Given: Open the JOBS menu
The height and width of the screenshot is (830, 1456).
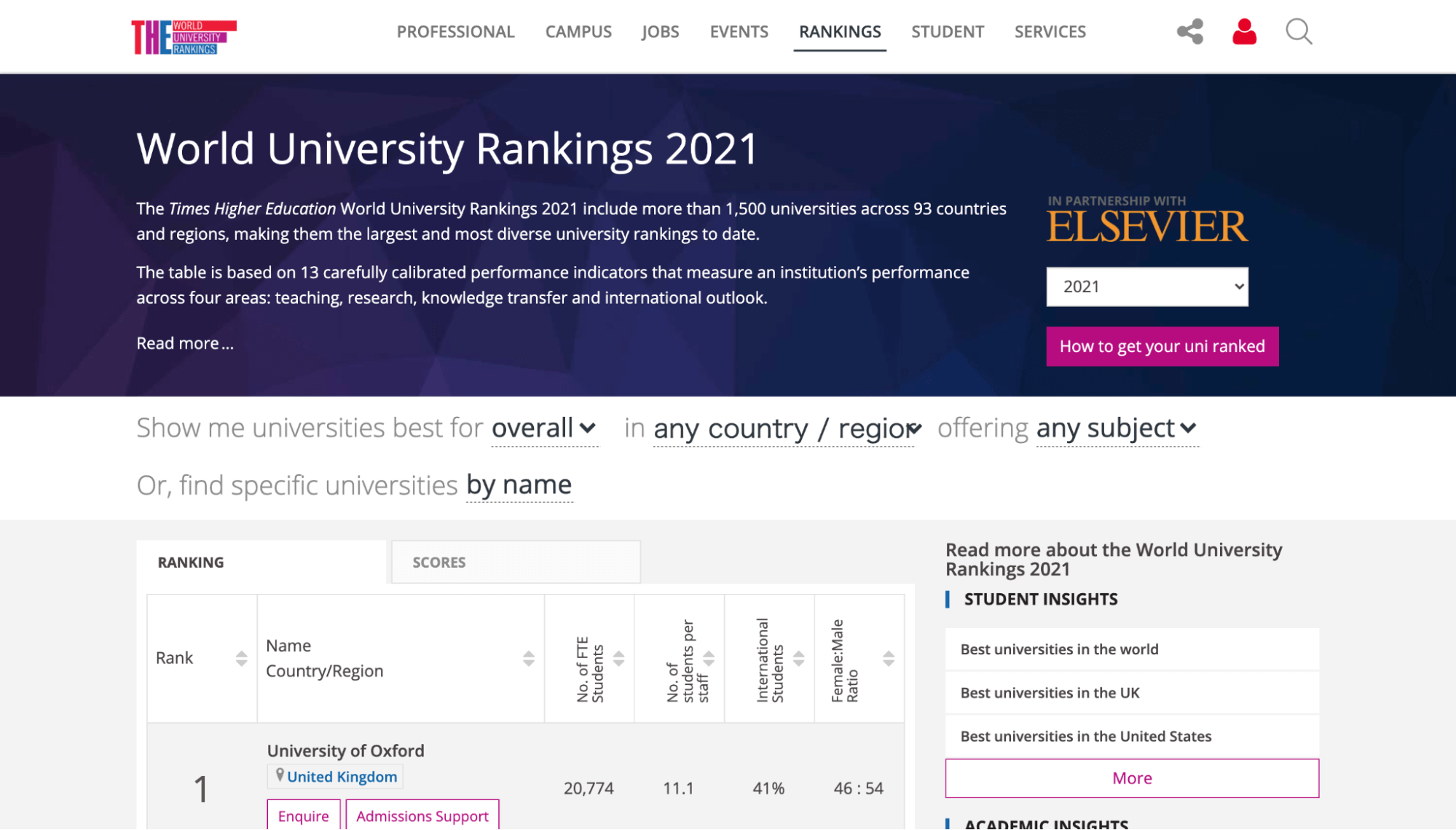Looking at the screenshot, I should click(x=661, y=31).
